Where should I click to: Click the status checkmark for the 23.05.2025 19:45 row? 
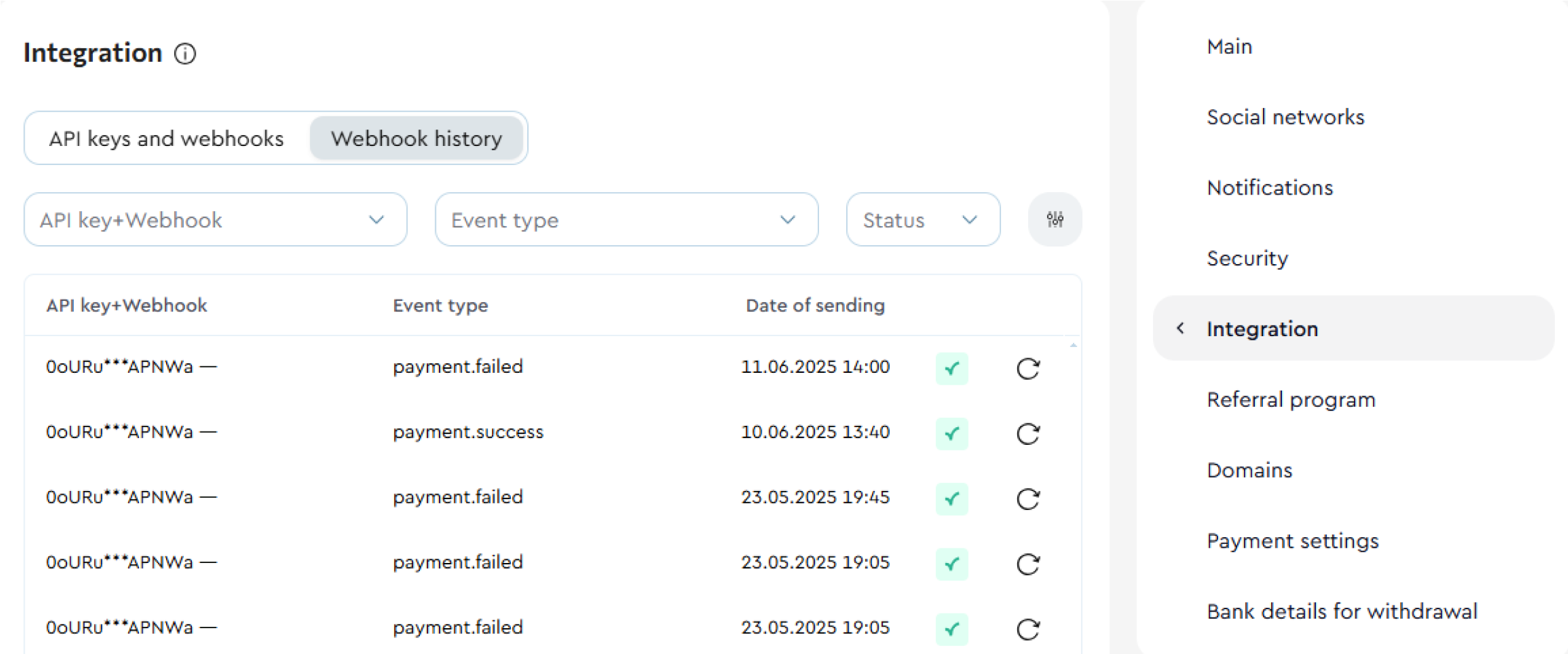point(951,499)
